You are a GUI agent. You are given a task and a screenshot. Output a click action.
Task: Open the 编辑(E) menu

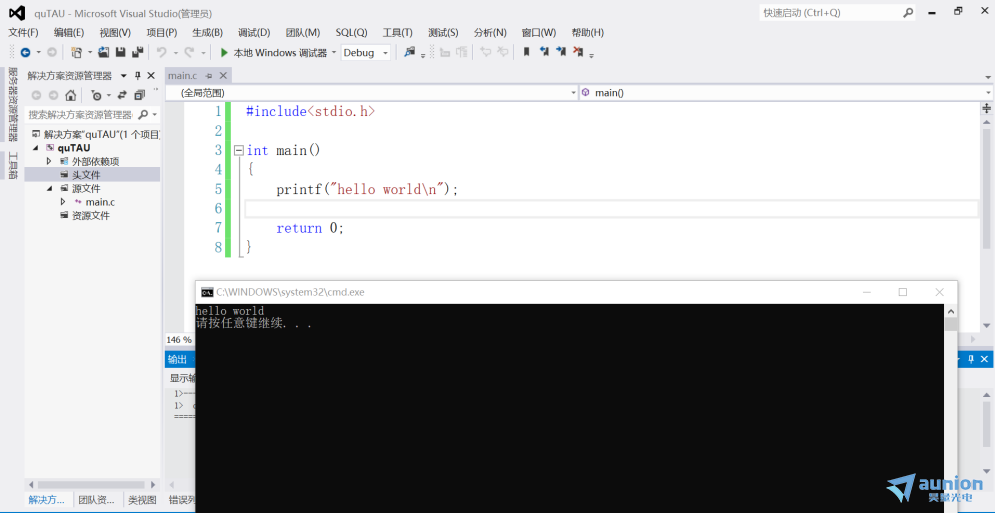[x=69, y=32]
